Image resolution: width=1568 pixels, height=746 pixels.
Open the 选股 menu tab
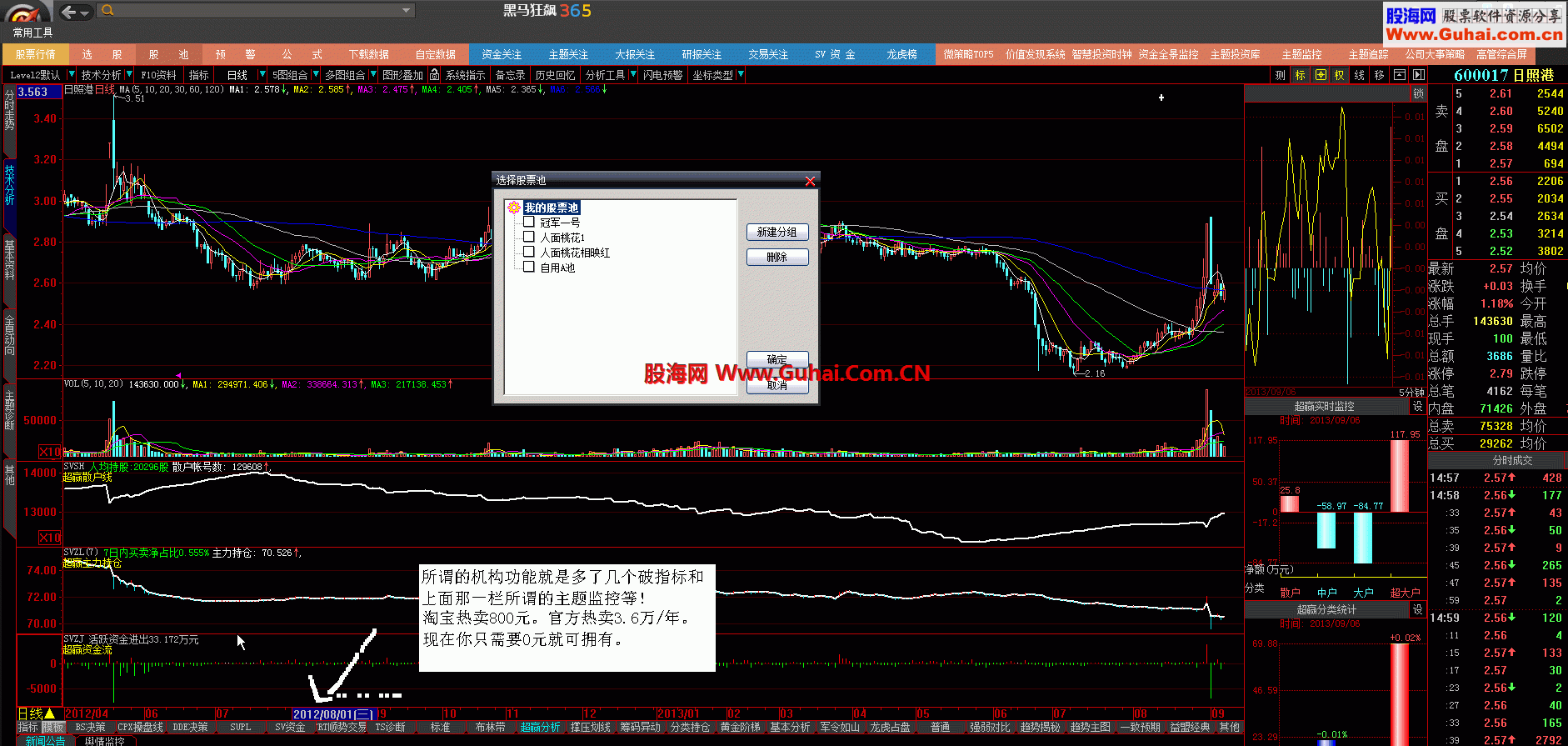coord(102,54)
